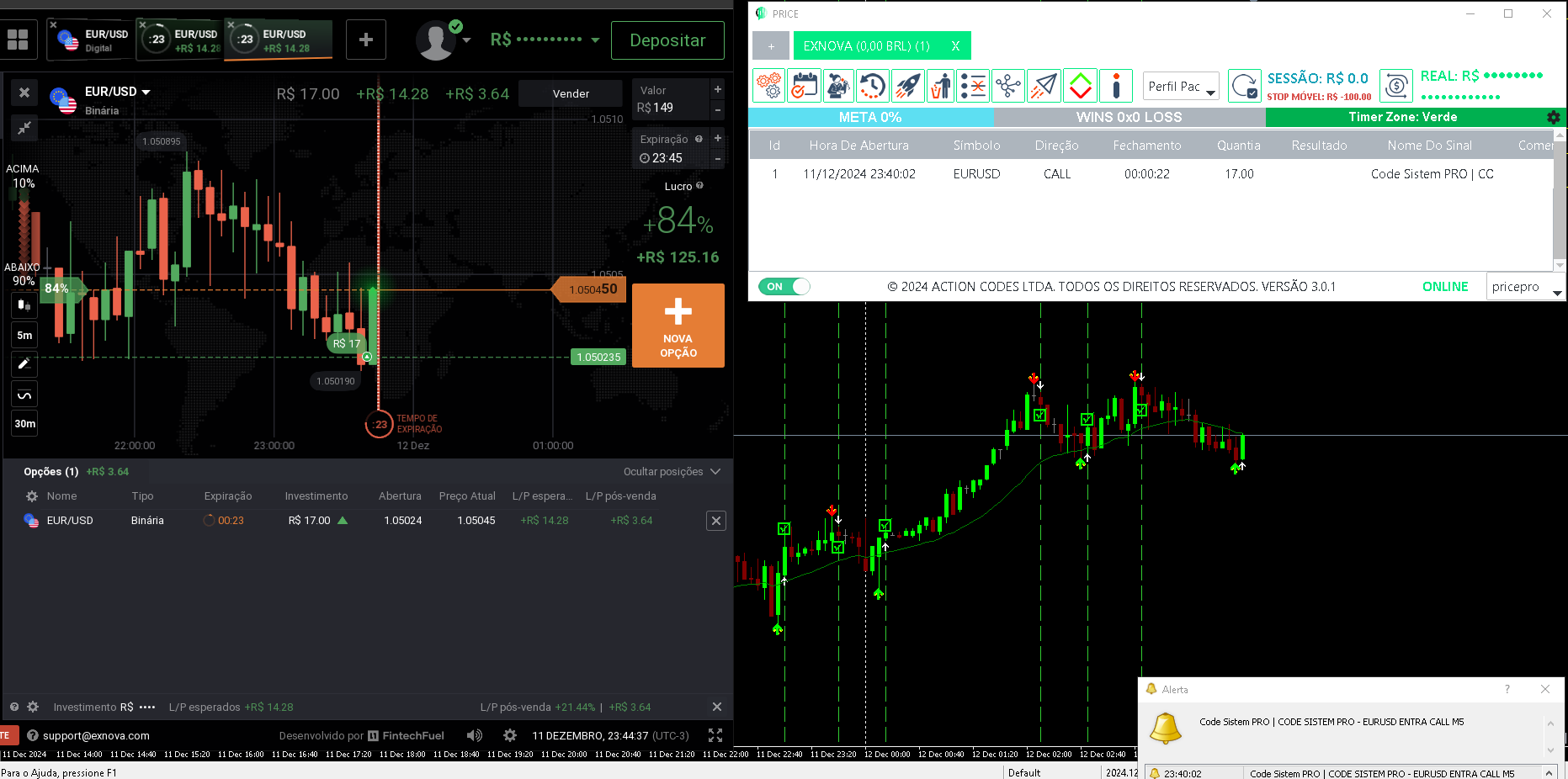Switch the bot ON toggle to off
Screen dimensions: 1568x779
coord(784,286)
